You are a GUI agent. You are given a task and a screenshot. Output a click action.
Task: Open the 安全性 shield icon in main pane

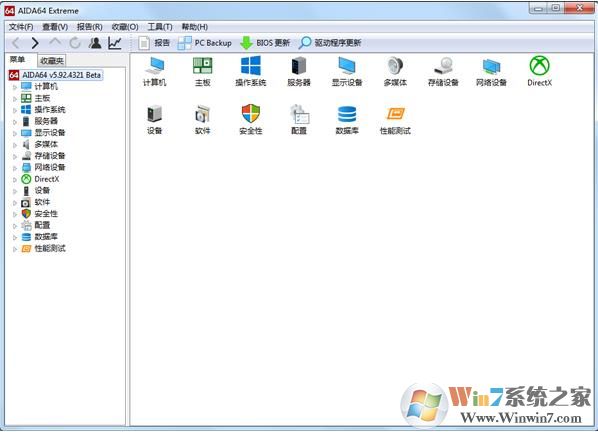tap(251, 119)
